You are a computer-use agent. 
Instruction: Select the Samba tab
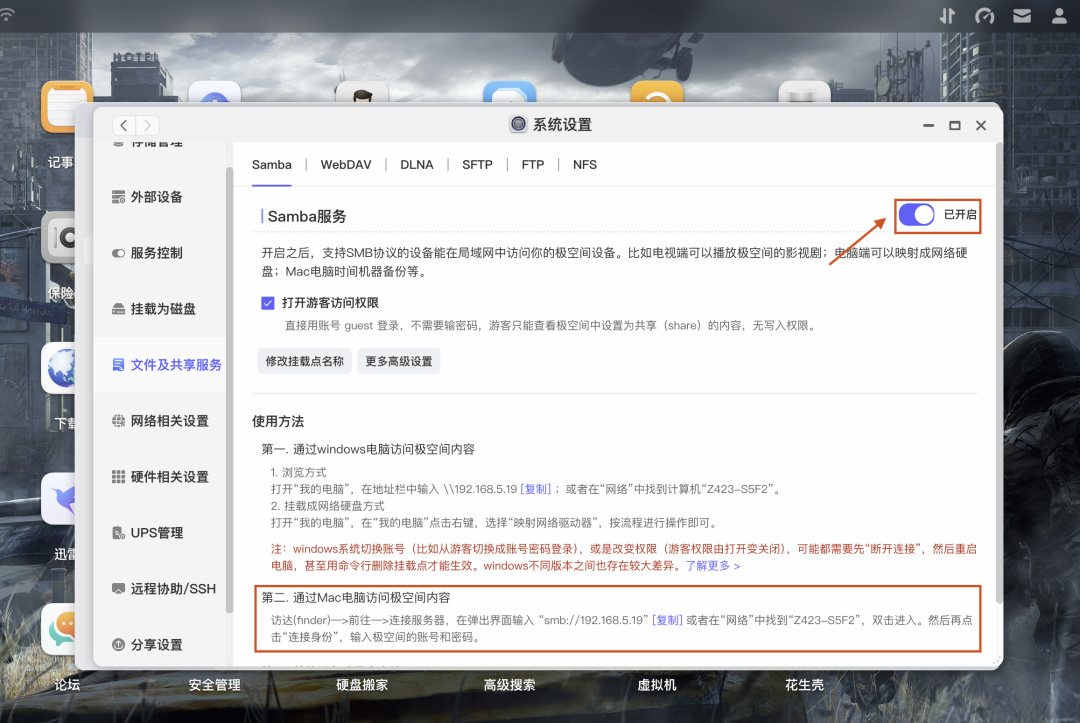[x=271, y=165]
